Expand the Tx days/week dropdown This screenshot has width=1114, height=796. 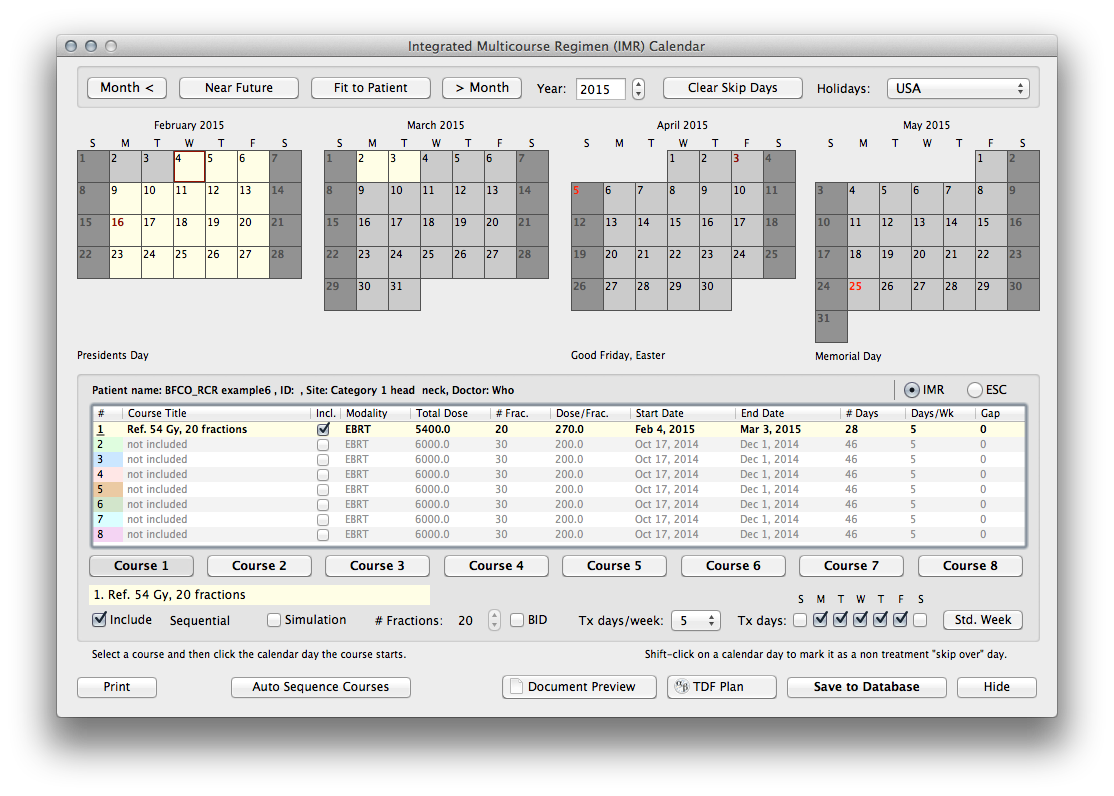[695, 621]
